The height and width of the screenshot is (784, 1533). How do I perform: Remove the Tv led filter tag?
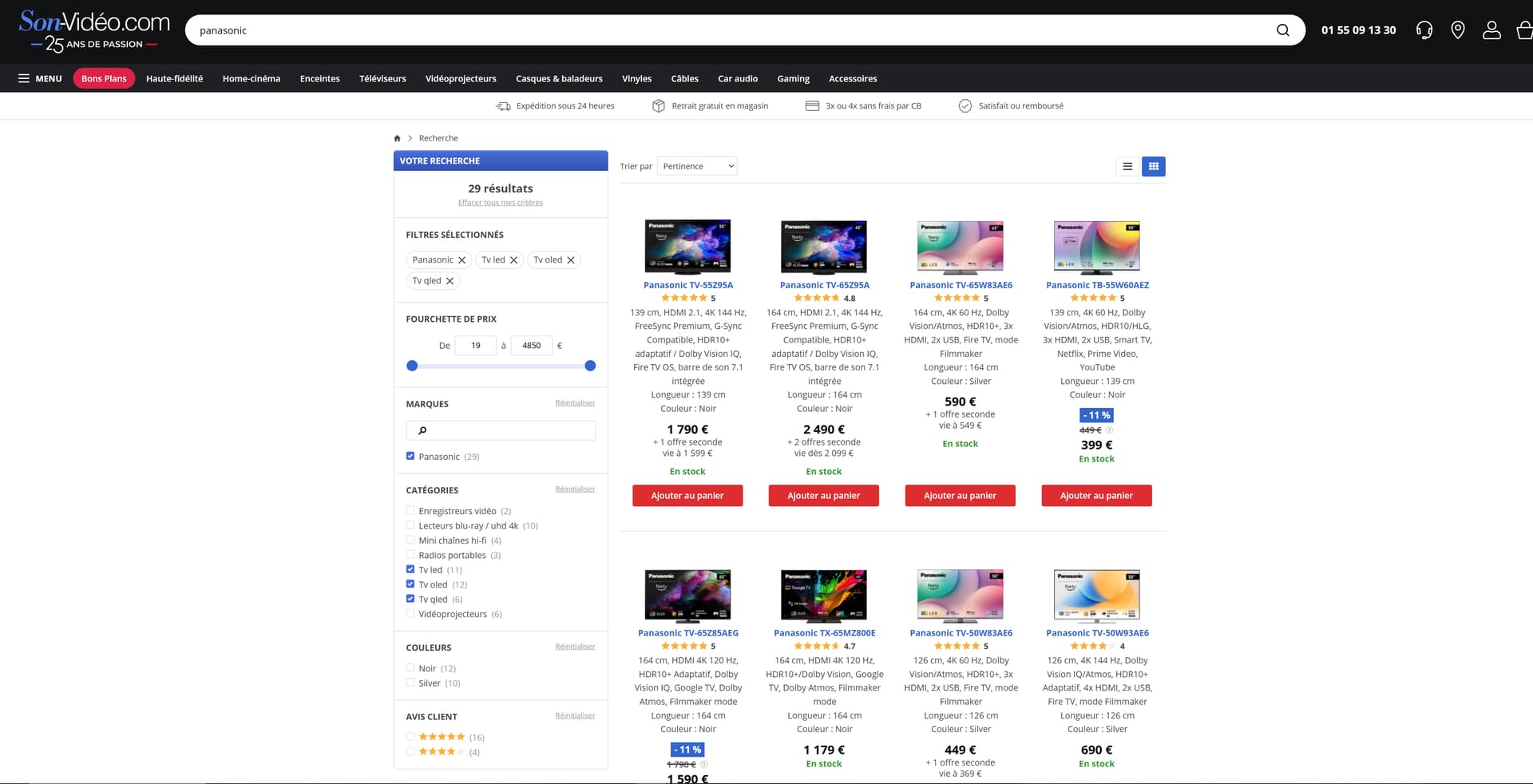tap(513, 260)
